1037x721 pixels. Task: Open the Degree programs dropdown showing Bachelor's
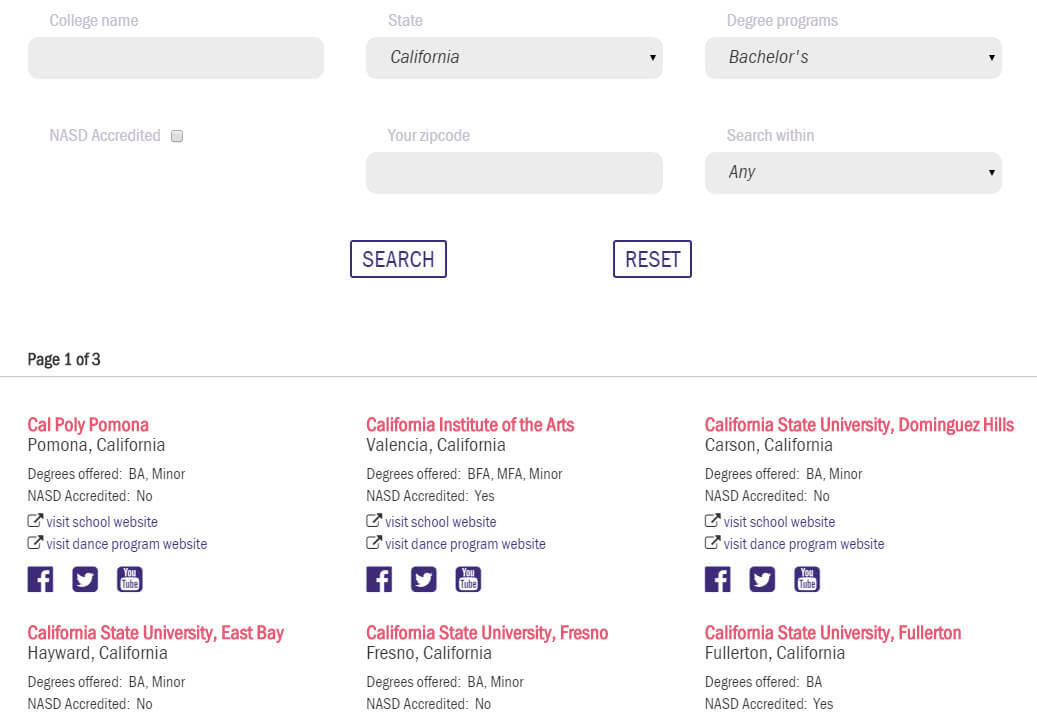(853, 58)
